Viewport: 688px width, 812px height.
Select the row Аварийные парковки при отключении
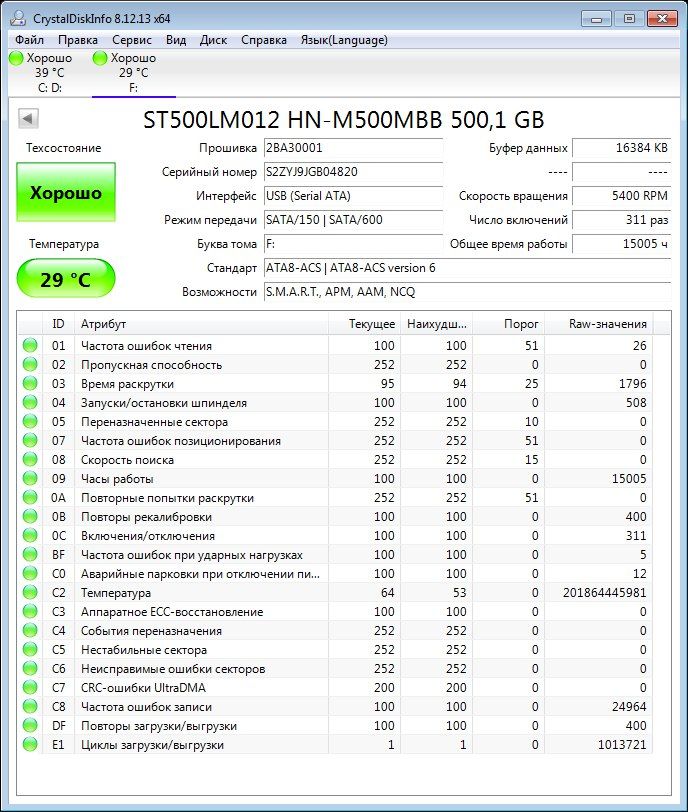pos(335,574)
